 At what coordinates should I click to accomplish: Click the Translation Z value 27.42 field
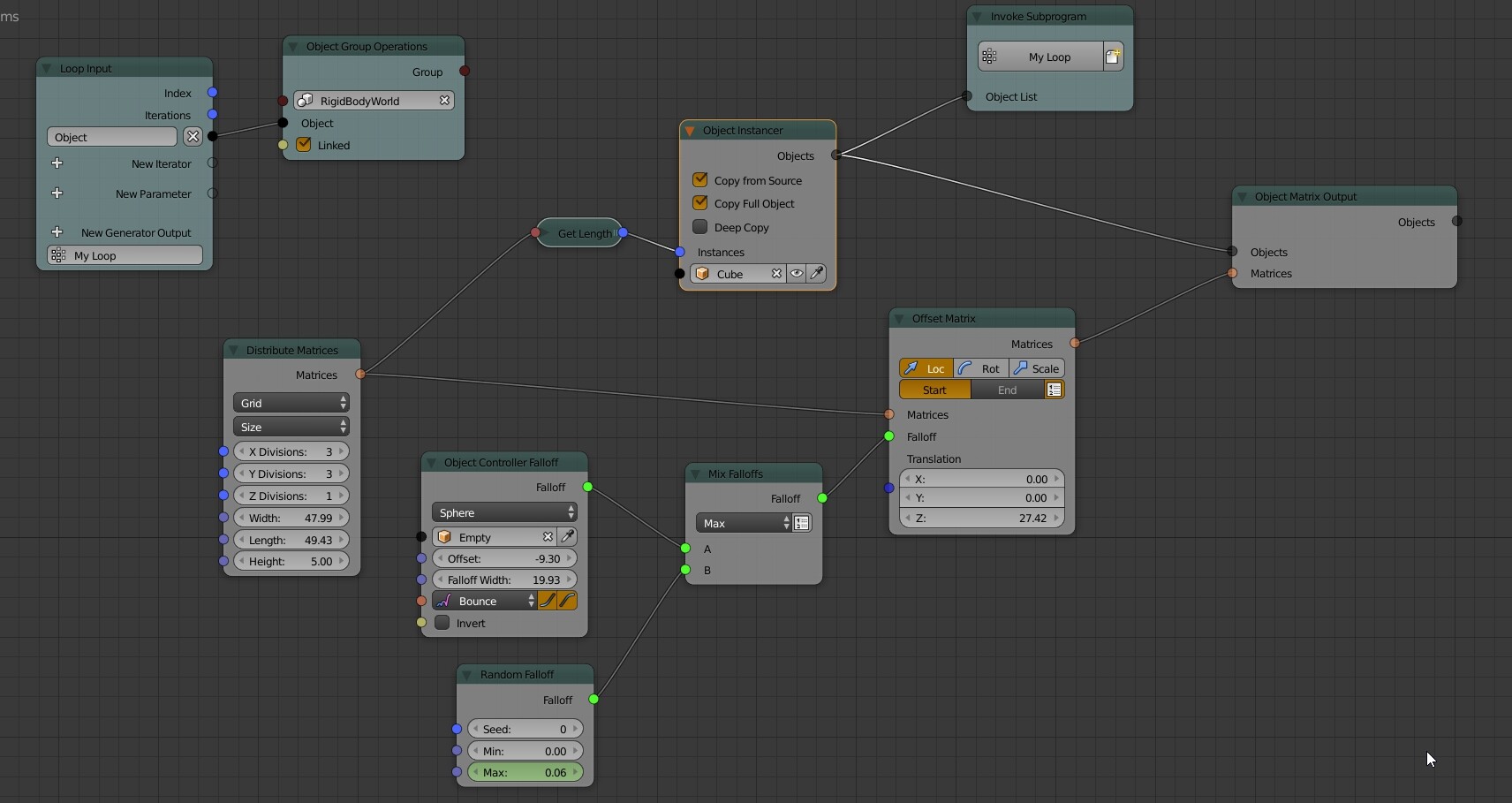(981, 518)
